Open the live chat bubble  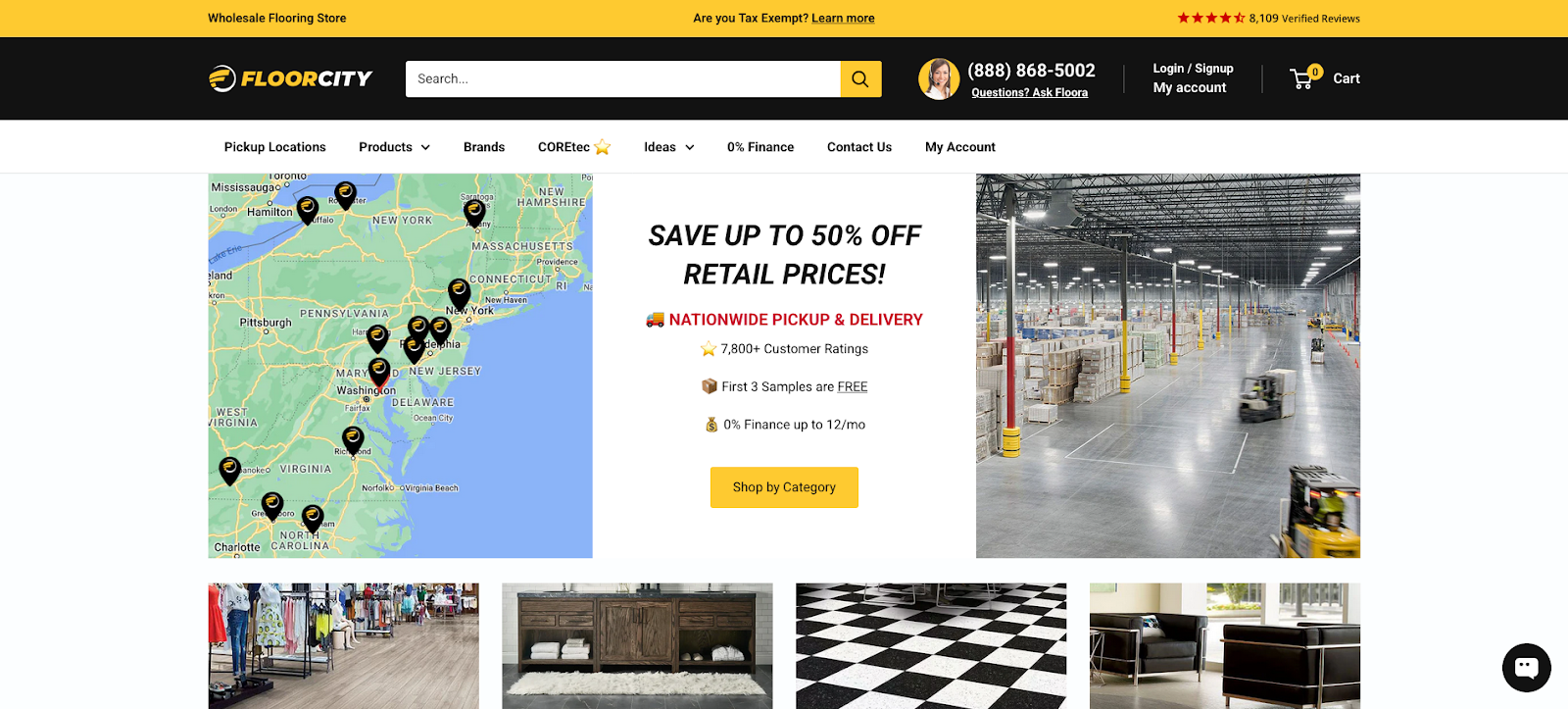click(x=1526, y=668)
